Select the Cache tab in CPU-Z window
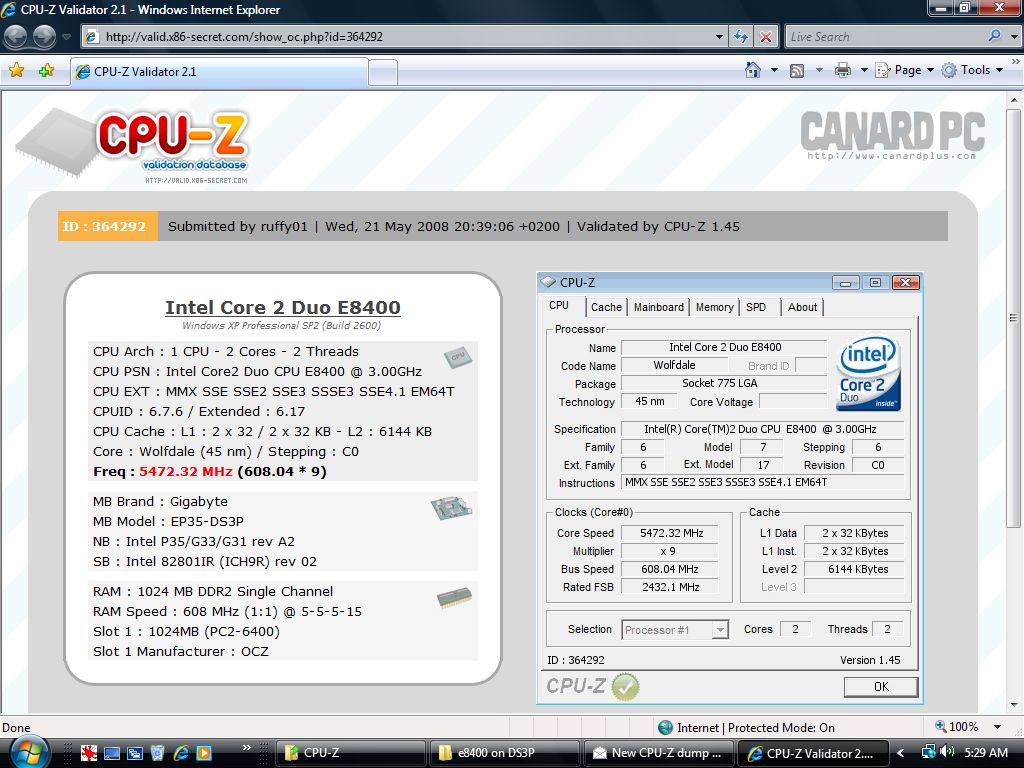The width and height of the screenshot is (1024, 768). 606,307
